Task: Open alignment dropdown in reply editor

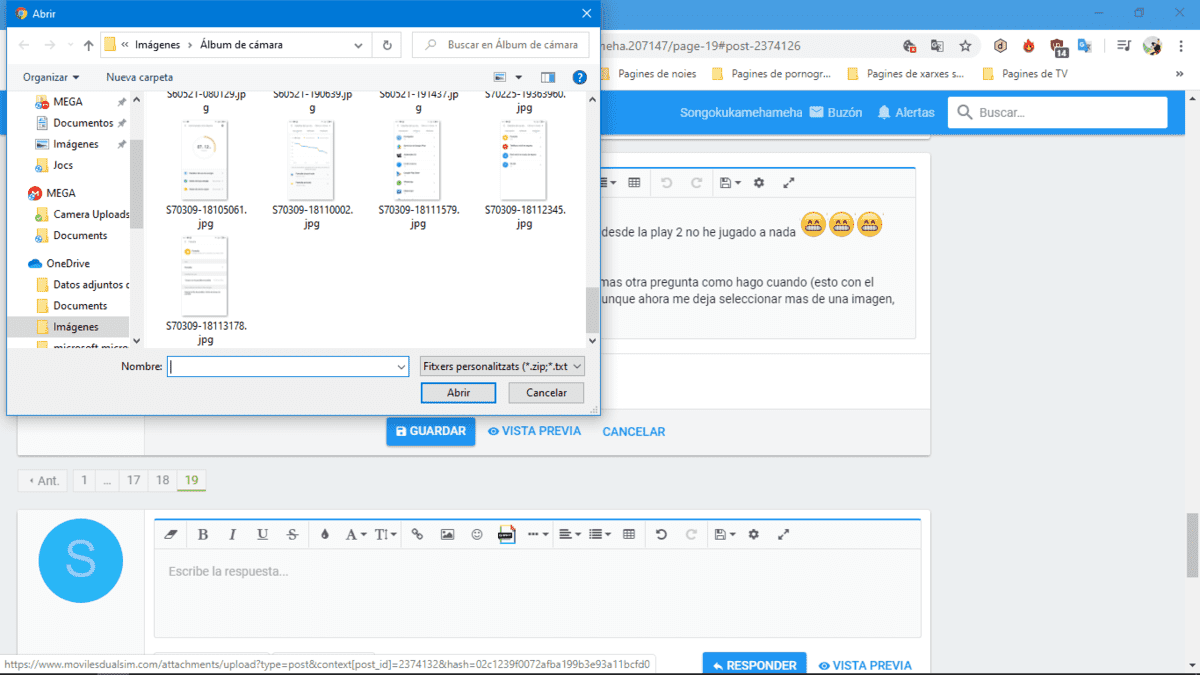Action: [570, 535]
